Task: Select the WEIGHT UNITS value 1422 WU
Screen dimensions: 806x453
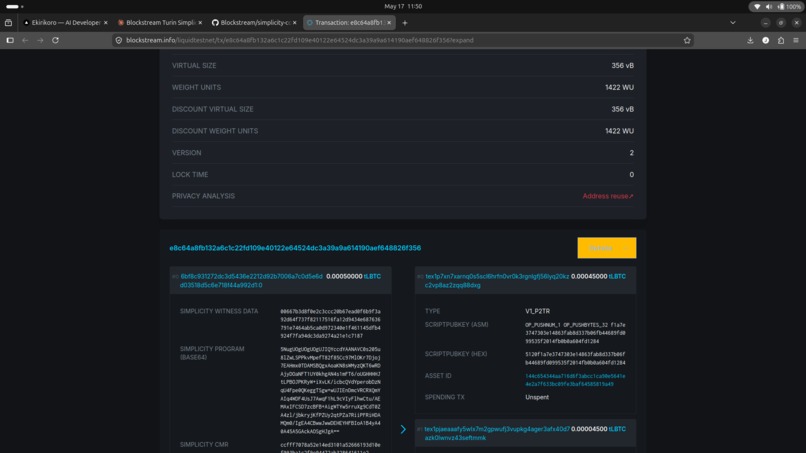Action: (x=619, y=87)
